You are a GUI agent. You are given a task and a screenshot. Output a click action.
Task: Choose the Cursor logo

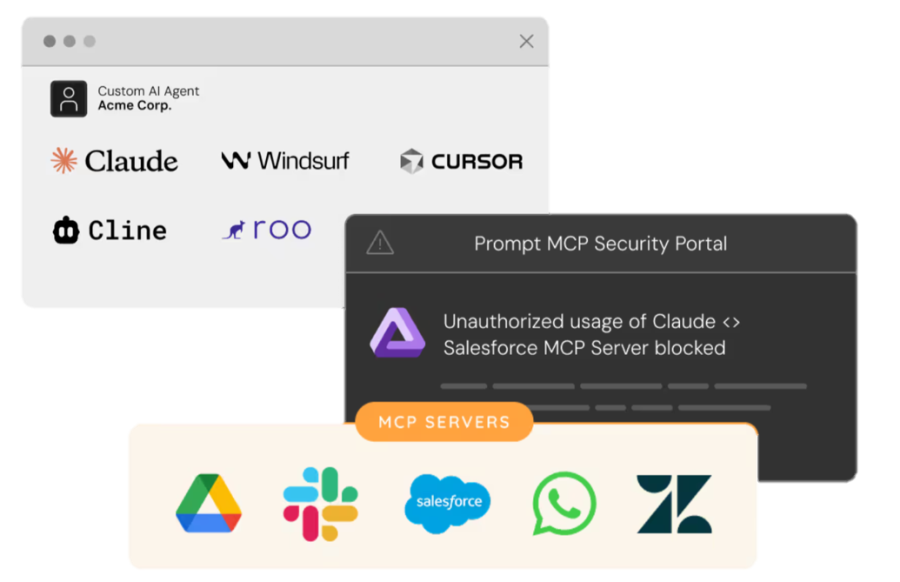pyautogui.click(x=461, y=161)
